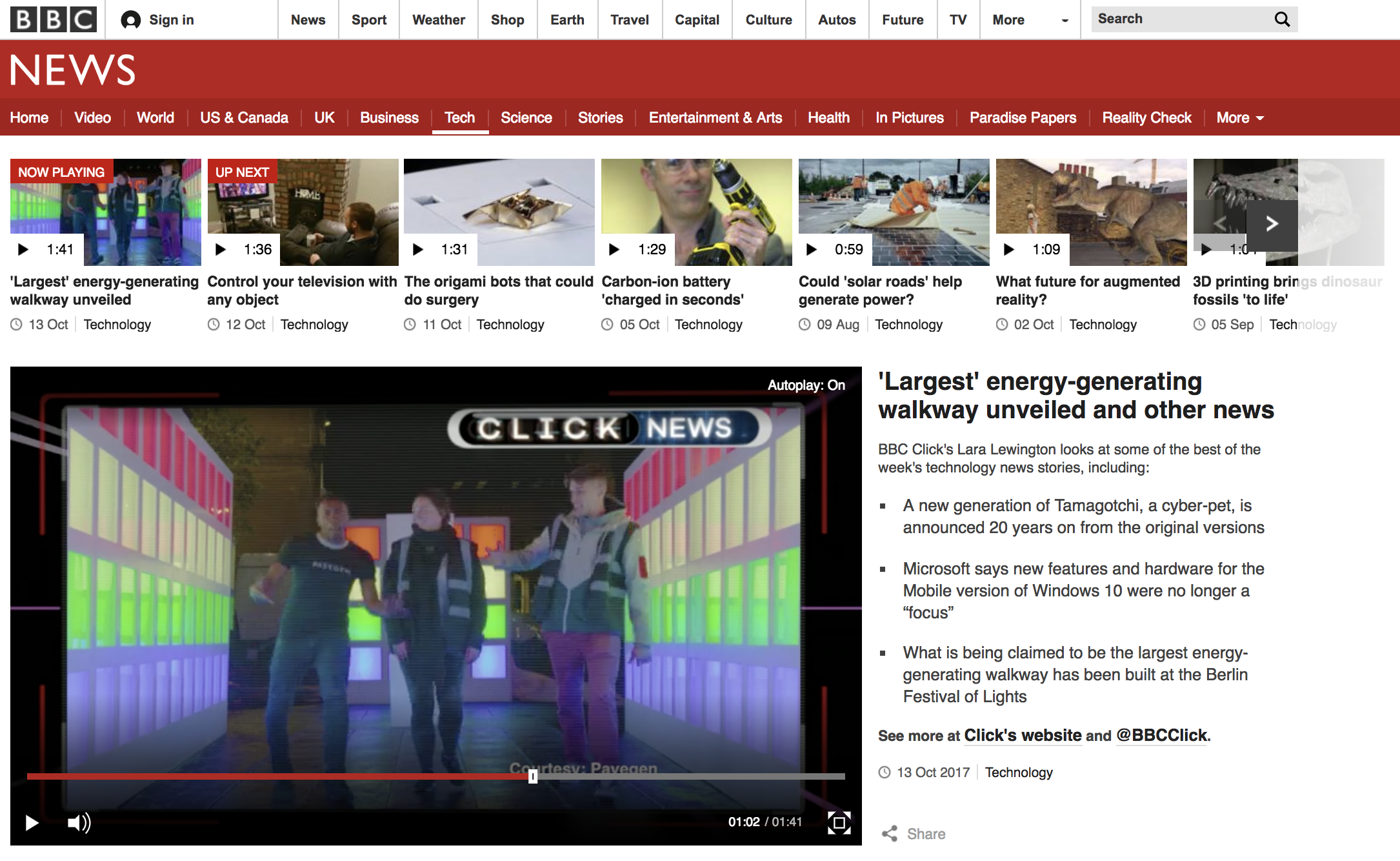Click in the Search input field
The width and height of the screenshot is (1400, 861).
[x=1182, y=19]
